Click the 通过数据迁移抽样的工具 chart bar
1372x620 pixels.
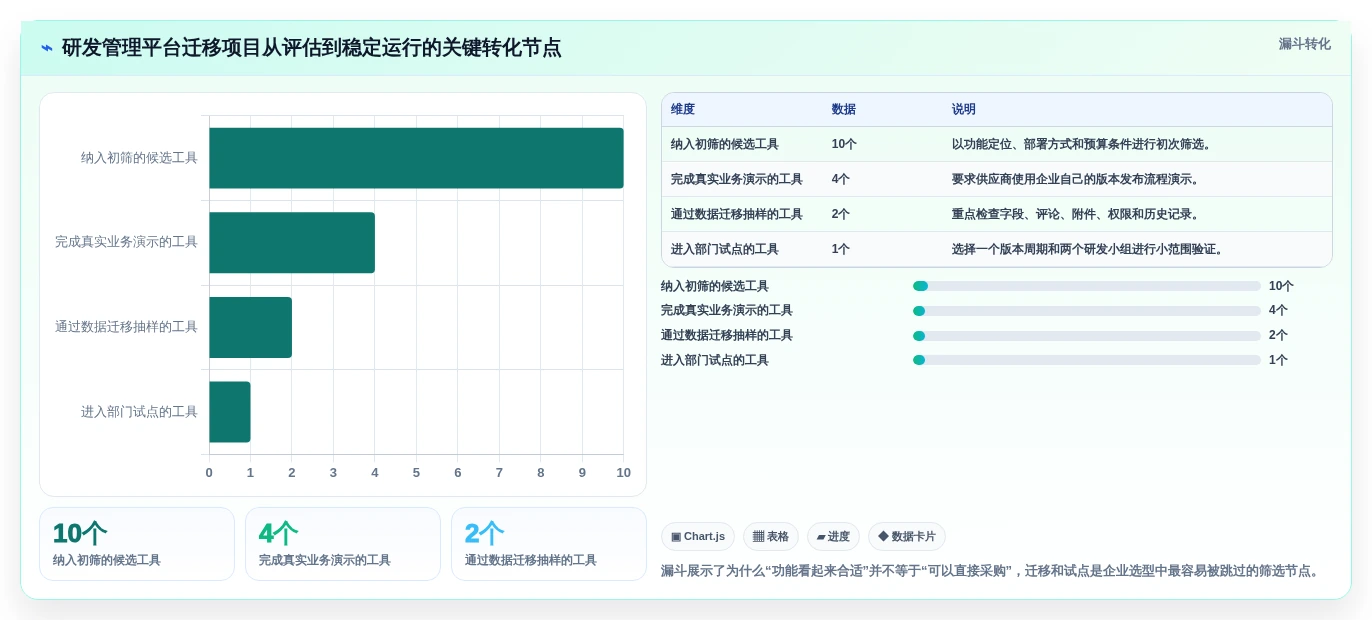click(250, 327)
